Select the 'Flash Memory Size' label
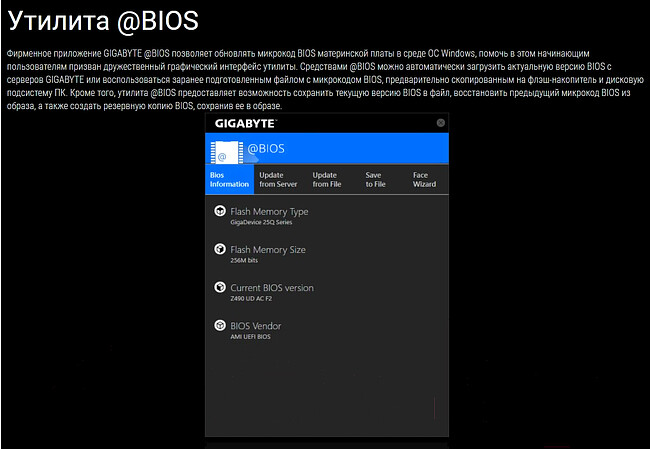This screenshot has width=650, height=449. [268, 250]
